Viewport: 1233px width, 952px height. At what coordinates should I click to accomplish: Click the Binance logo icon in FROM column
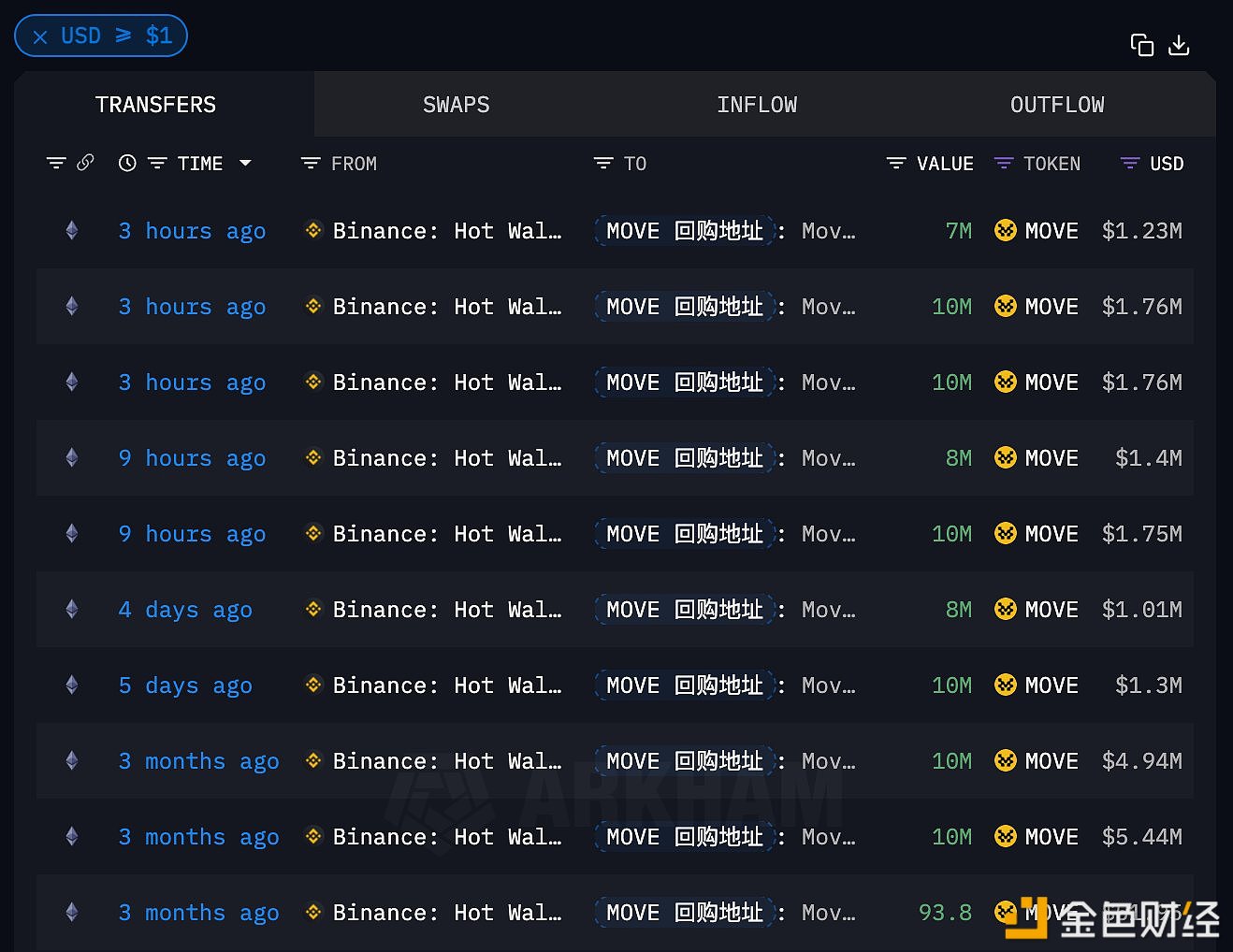click(312, 230)
